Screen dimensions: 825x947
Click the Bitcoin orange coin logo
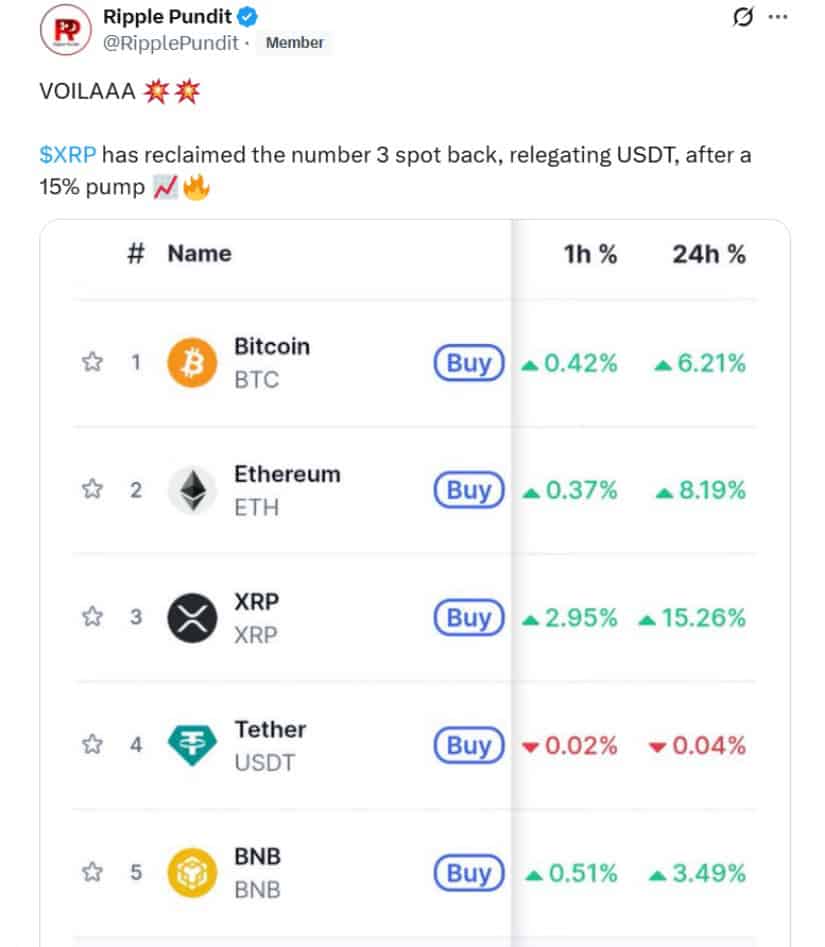(x=192, y=362)
